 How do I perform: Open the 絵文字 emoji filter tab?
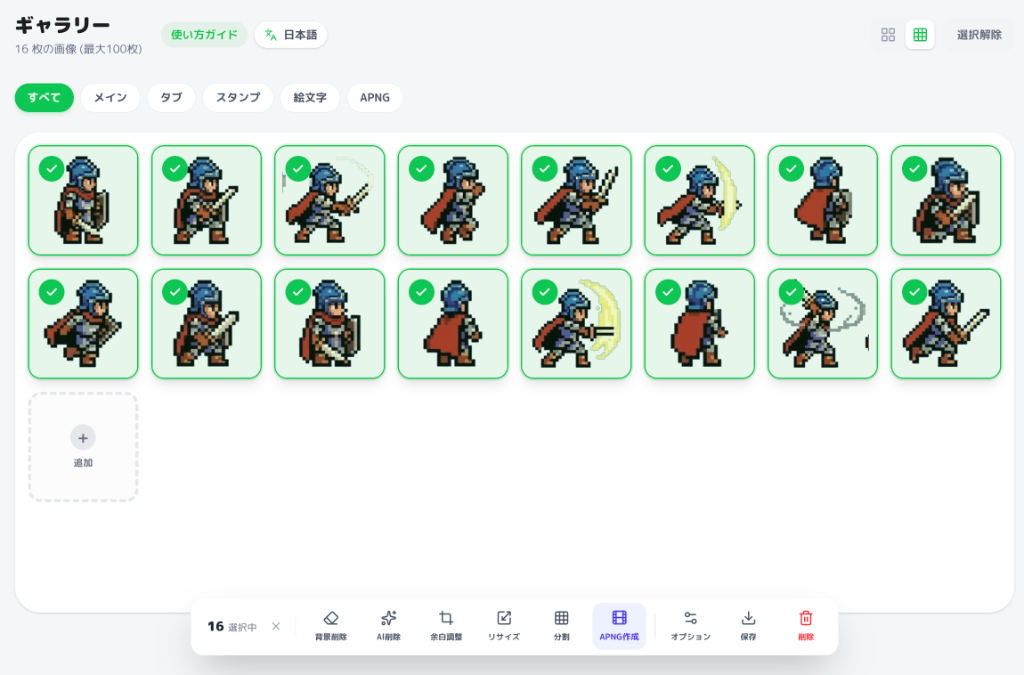[x=309, y=97]
